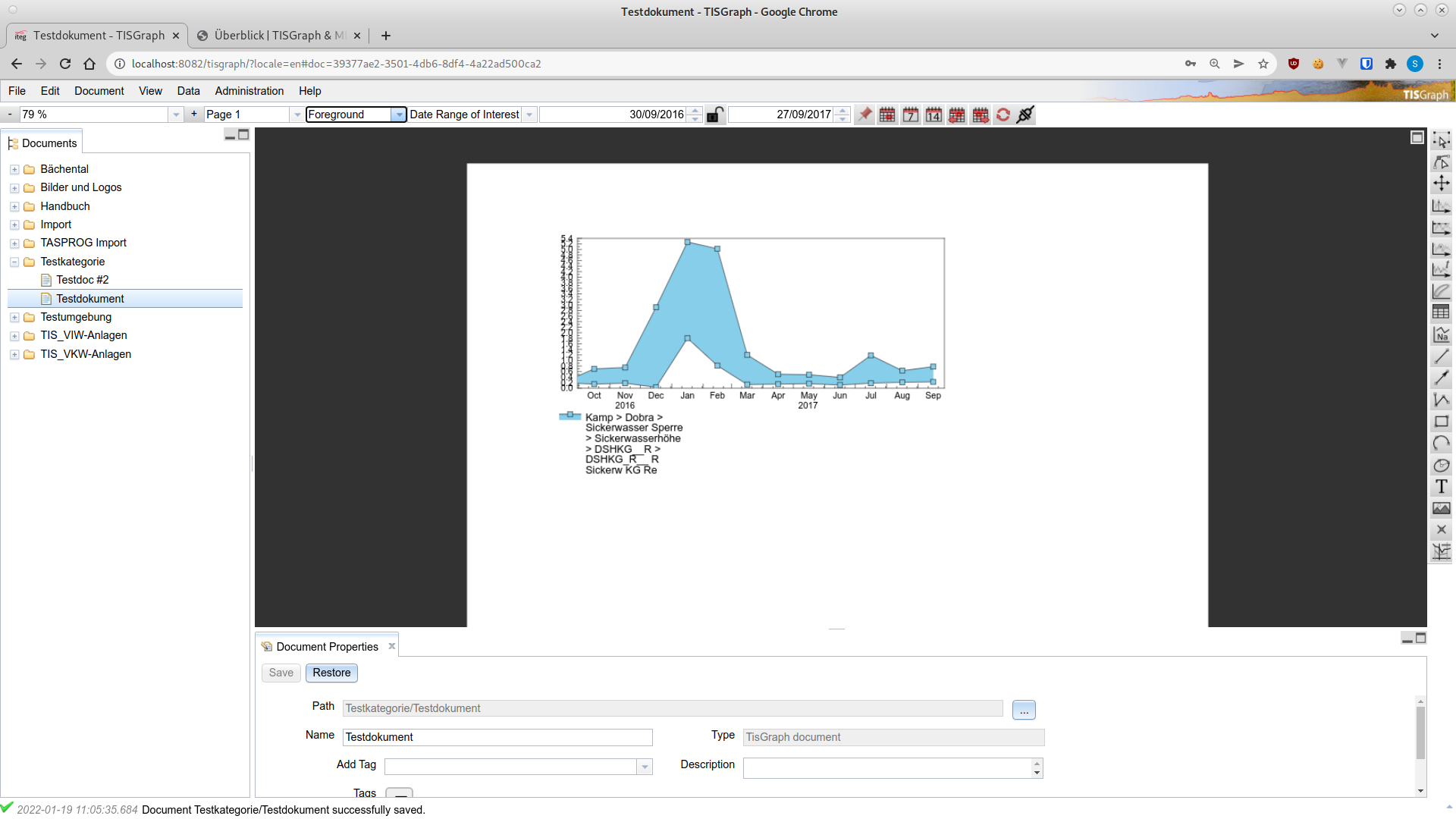Open the Administration menu
Viewport: 1456px width, 819px height.
pyautogui.click(x=249, y=91)
